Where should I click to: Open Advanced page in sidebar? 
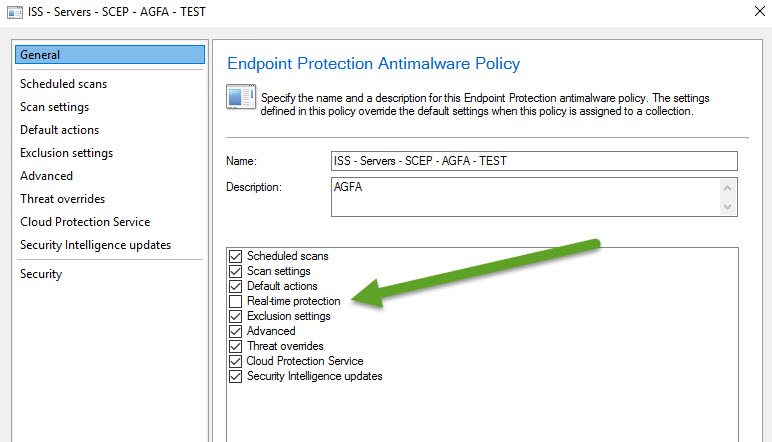[x=46, y=176]
